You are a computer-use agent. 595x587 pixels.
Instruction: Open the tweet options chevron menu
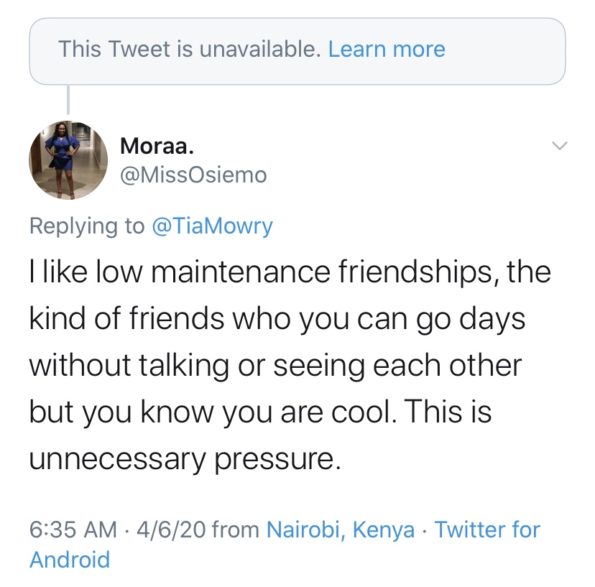point(559,146)
